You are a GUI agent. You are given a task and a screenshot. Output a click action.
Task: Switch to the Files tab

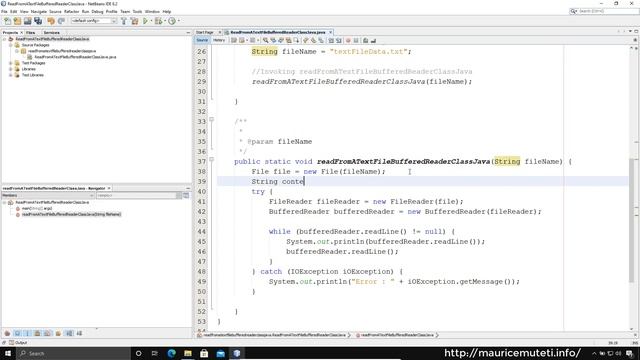pos(31,33)
